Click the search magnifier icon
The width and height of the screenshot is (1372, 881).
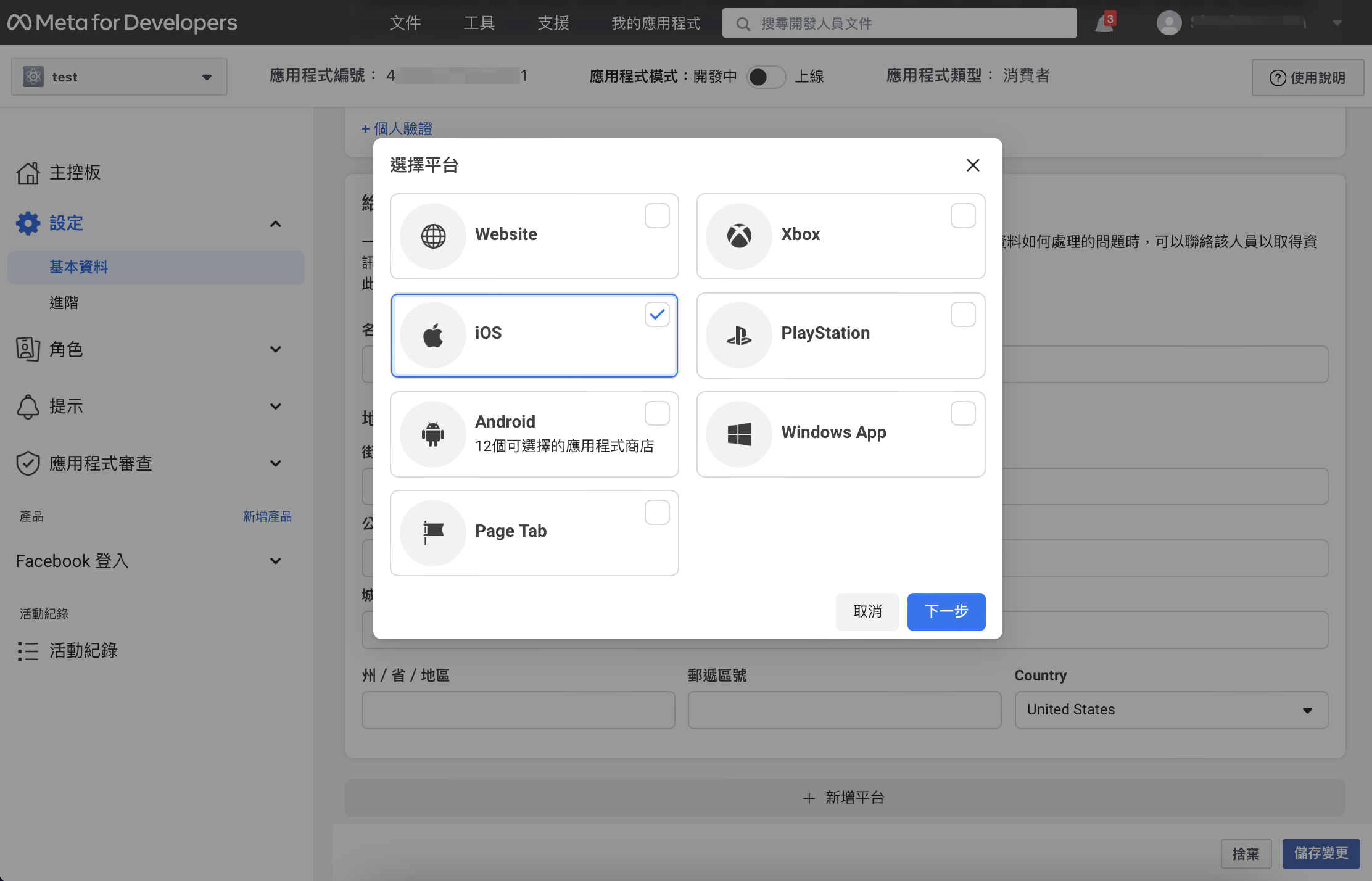[743, 23]
